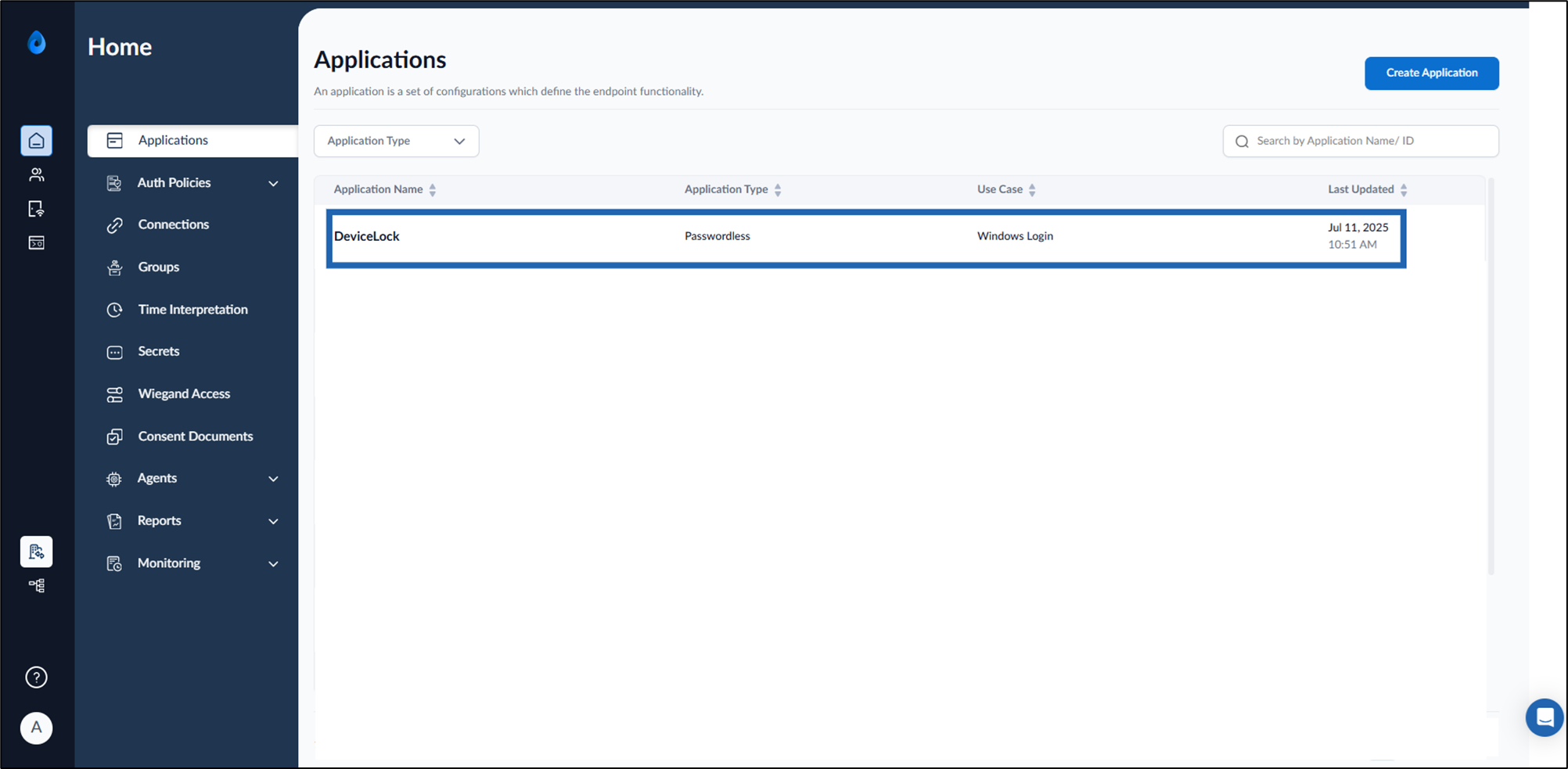Click the card icon below the device icon
Viewport: 1568px width, 769px height.
pyautogui.click(x=36, y=243)
